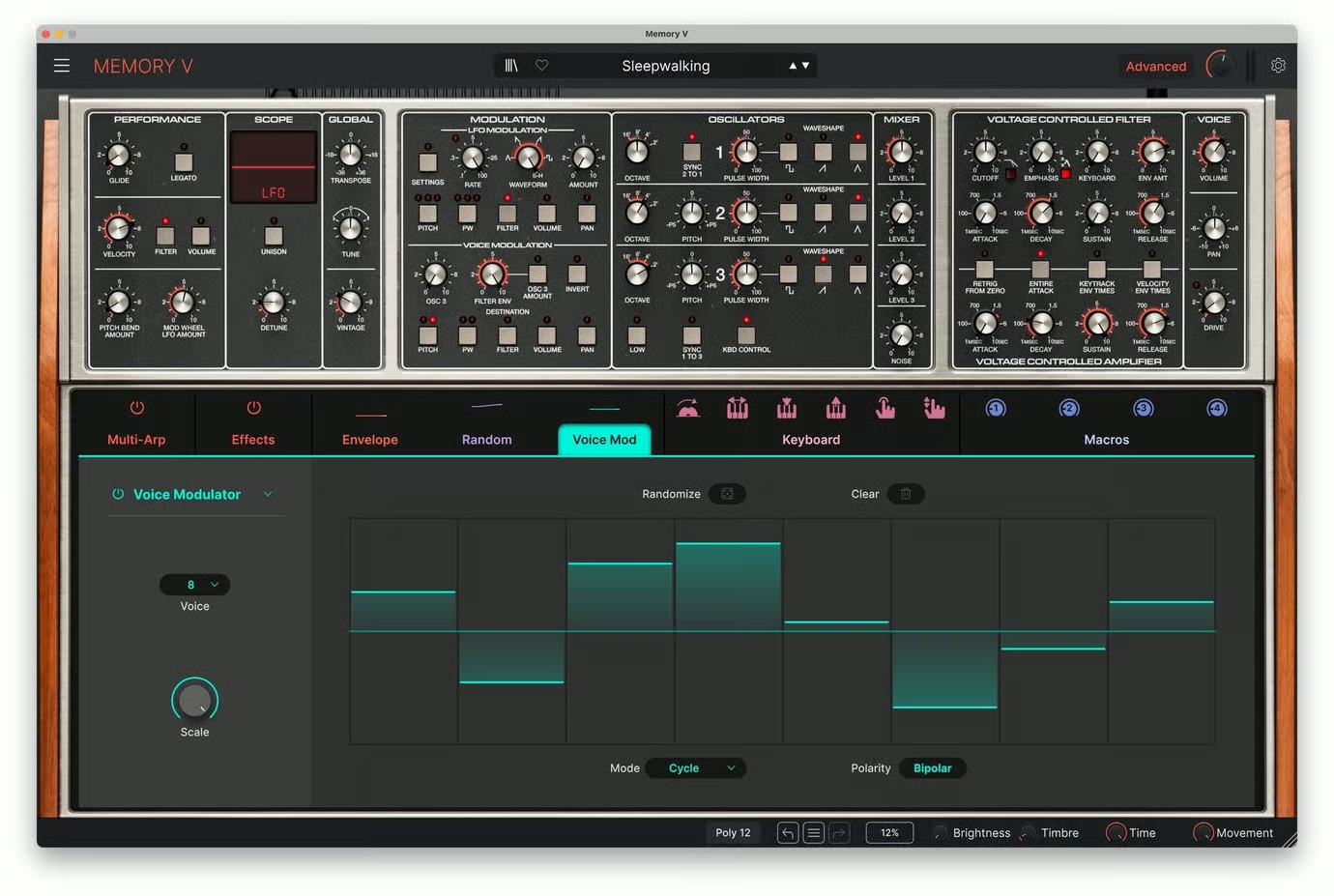Image resolution: width=1334 pixels, height=896 pixels.
Task: Open the Sleepwalking preset name selector
Action: coord(666,66)
